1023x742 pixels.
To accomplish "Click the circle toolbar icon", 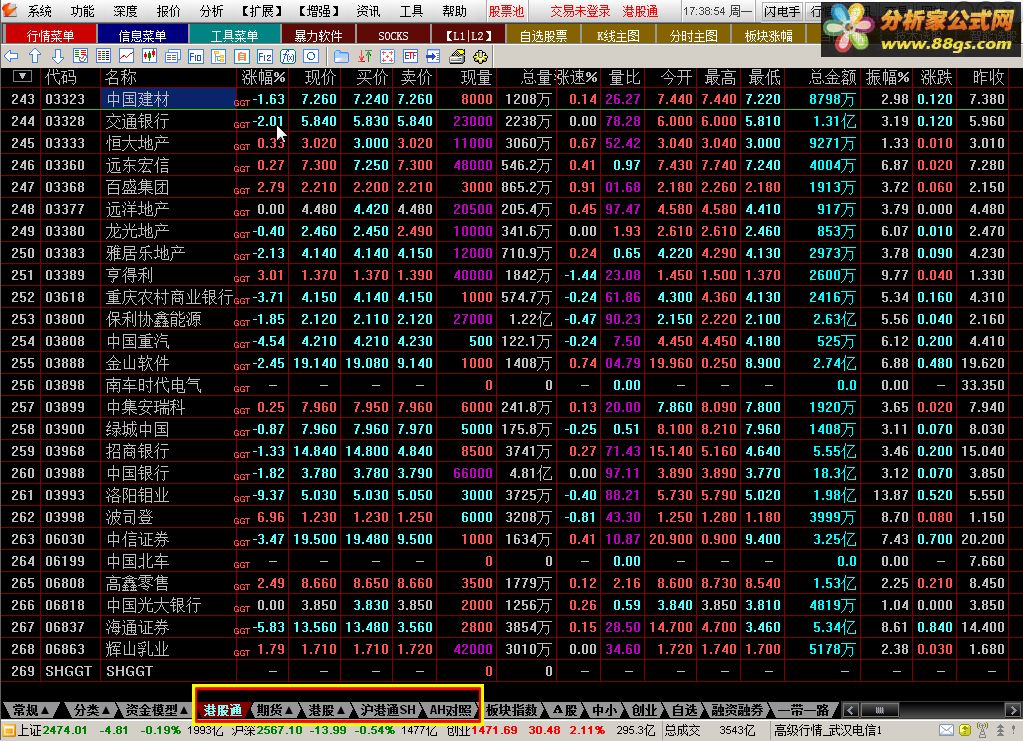I will pos(311,56).
